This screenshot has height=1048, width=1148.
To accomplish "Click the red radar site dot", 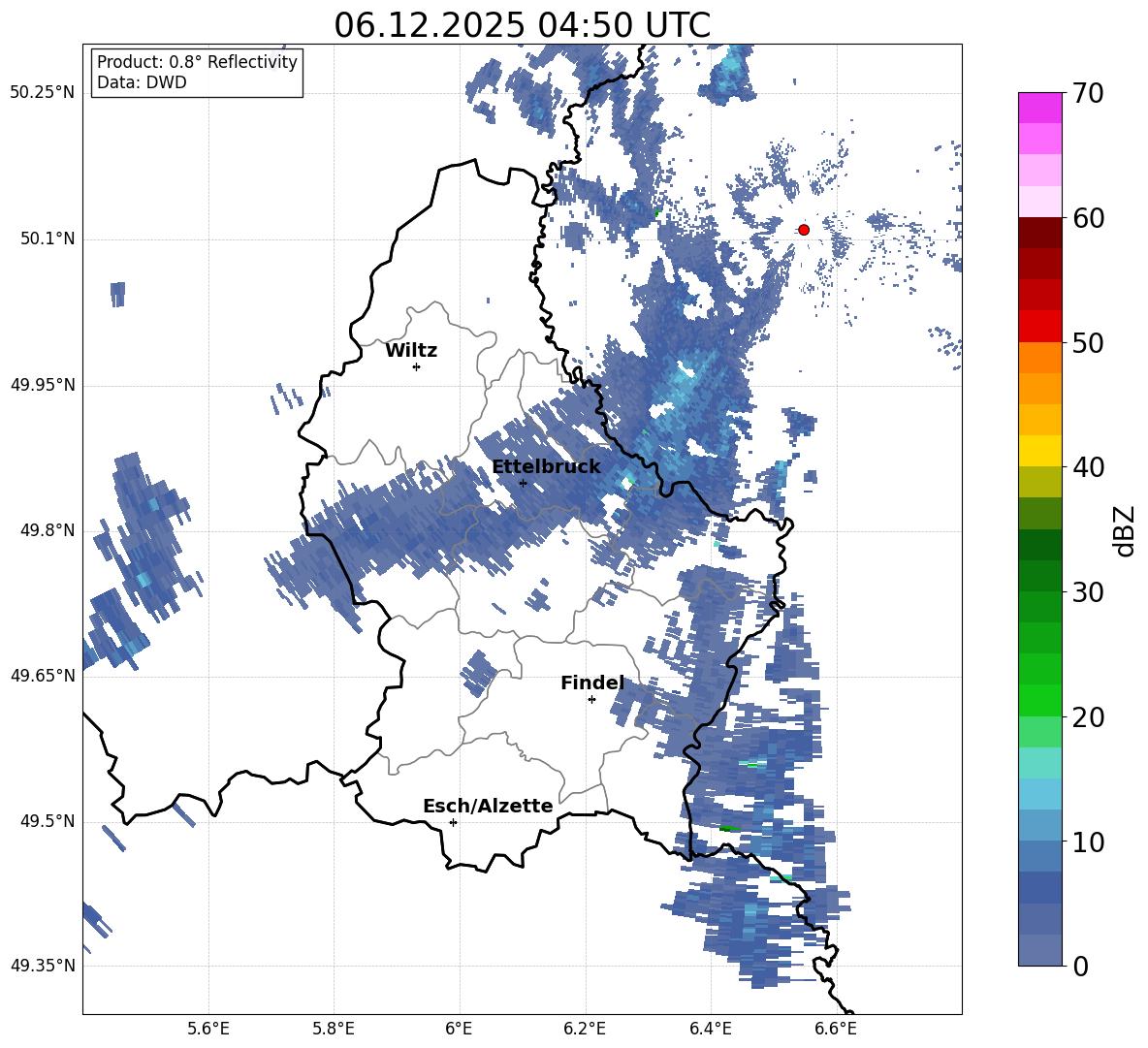I will coord(804,230).
